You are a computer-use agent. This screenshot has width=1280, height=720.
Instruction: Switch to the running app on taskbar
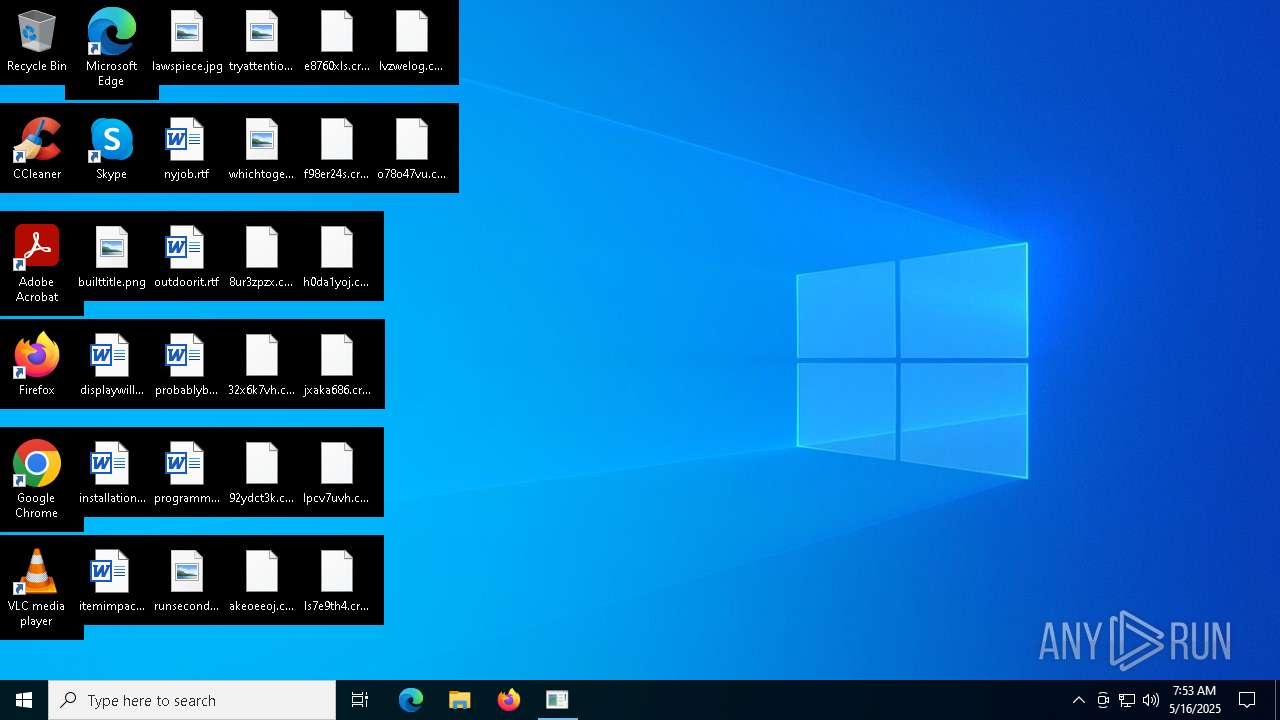tap(557, 700)
